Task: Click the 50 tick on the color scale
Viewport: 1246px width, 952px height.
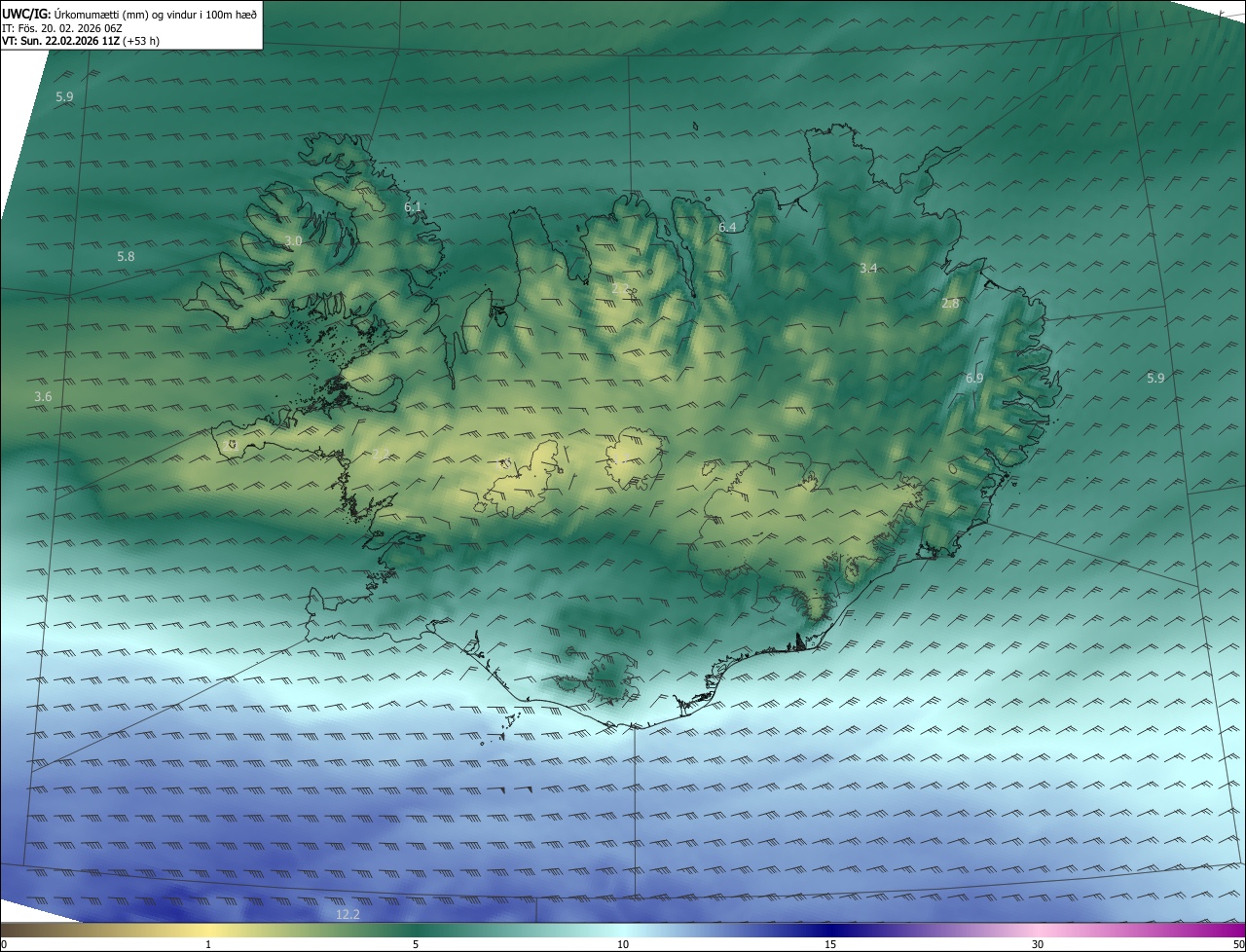Action: tap(1238, 944)
